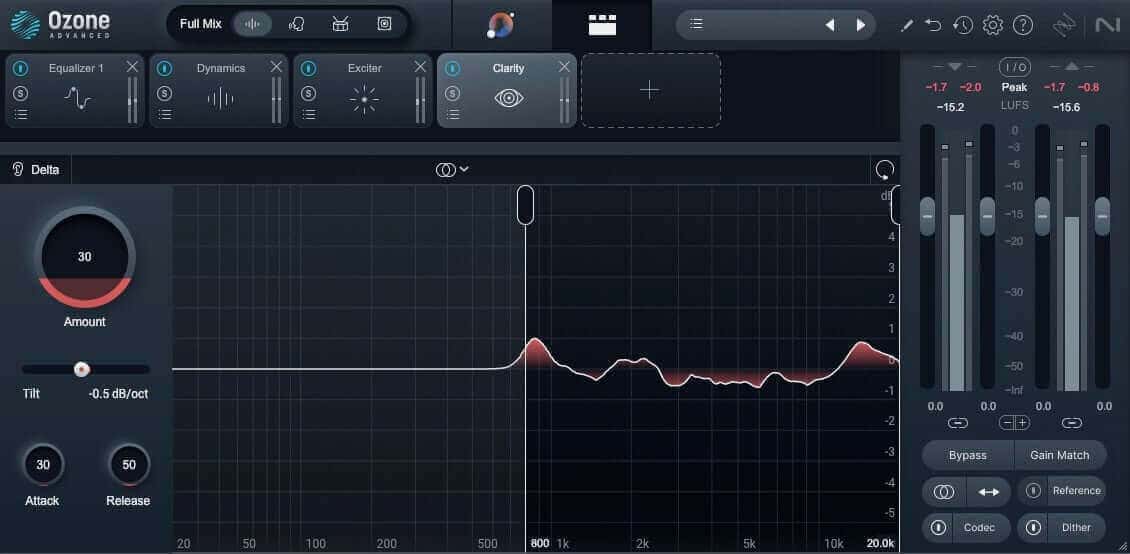The height and width of the screenshot is (554, 1130).
Task: Open the preset list icon
Action: pos(695,24)
